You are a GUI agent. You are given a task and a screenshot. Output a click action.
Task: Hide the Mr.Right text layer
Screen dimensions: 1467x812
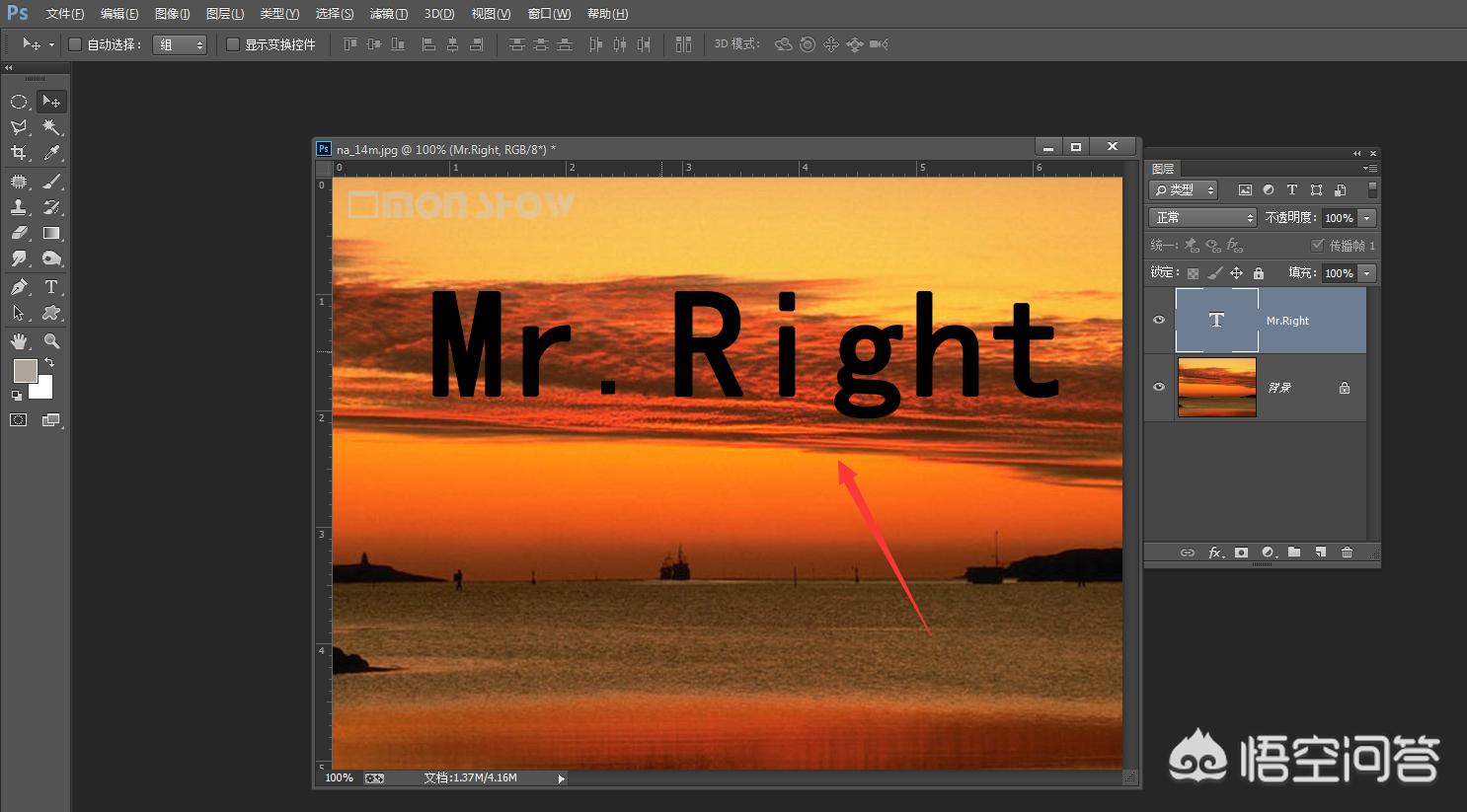coord(1159,320)
